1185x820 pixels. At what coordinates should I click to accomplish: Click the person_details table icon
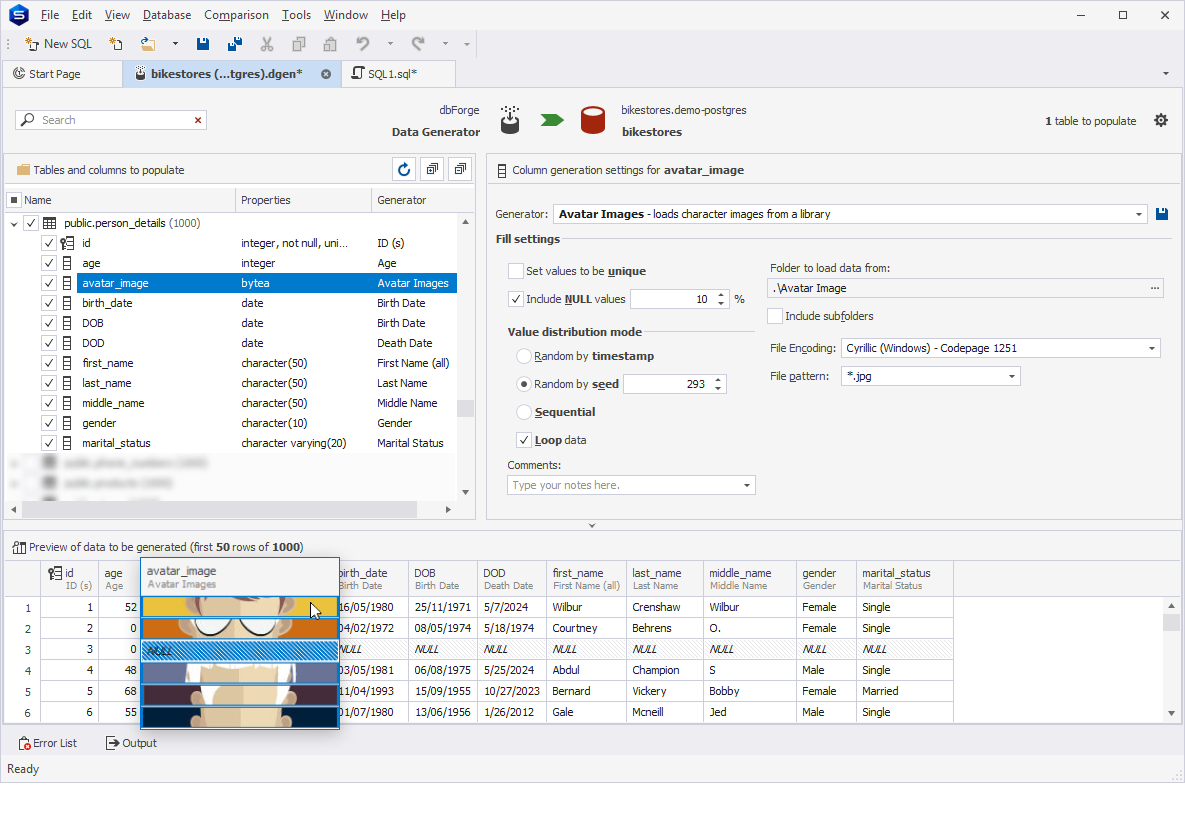click(50, 223)
